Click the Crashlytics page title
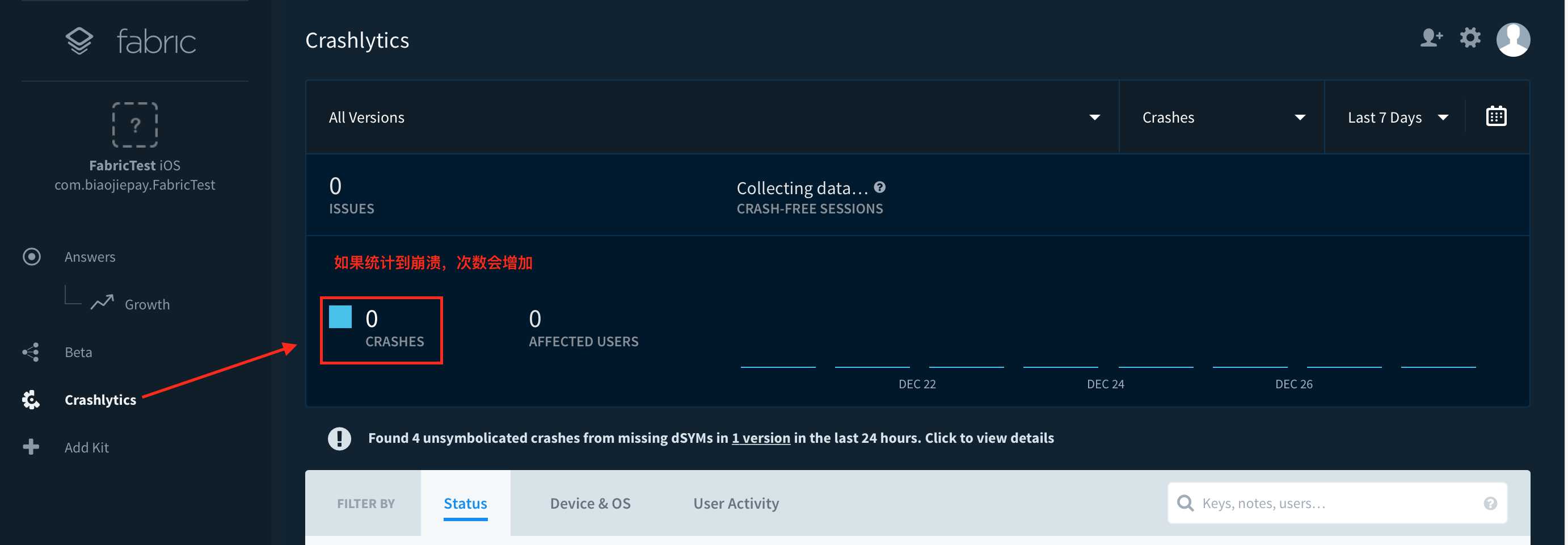1568x545 pixels. (x=357, y=40)
